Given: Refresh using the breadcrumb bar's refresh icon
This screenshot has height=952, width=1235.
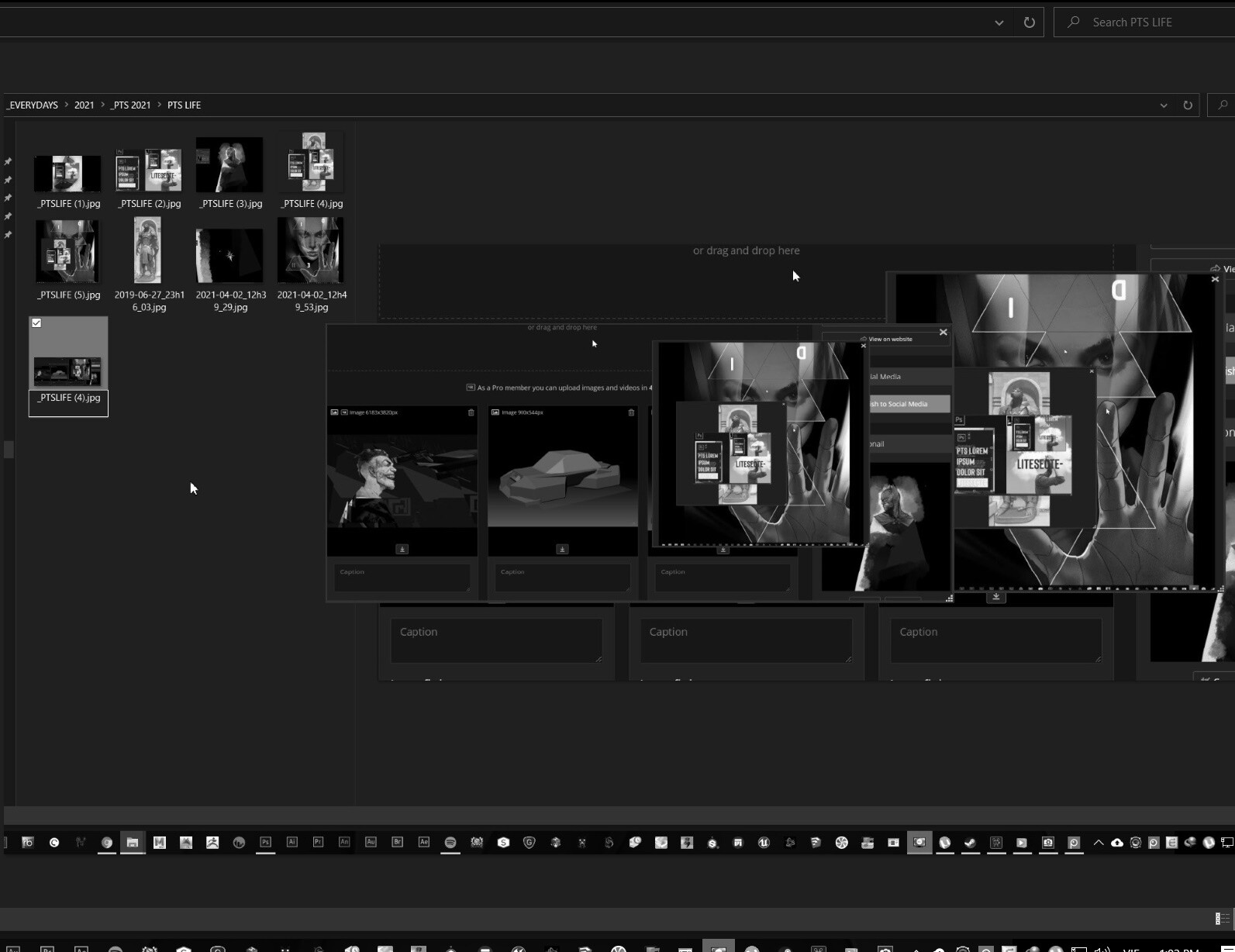Looking at the screenshot, I should pyautogui.click(x=1187, y=105).
